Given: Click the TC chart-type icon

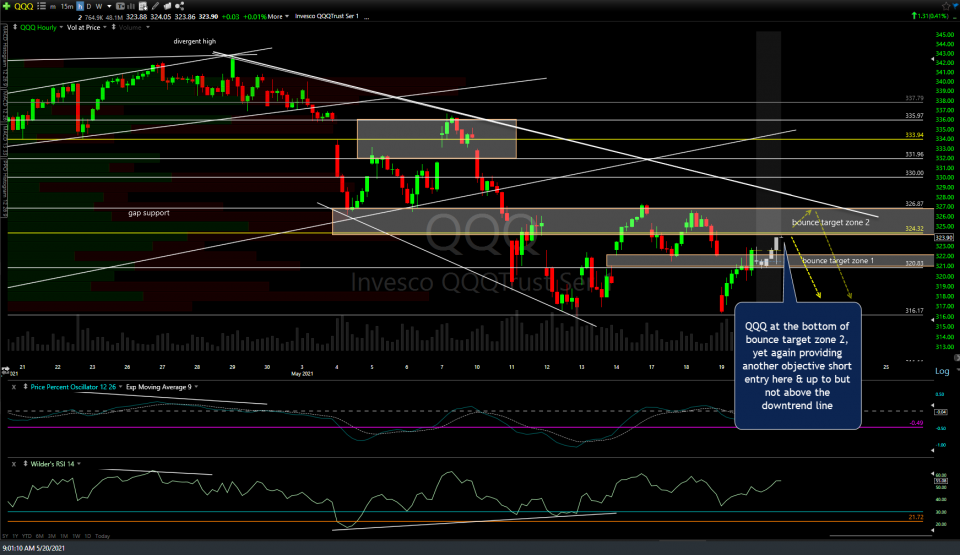Looking at the screenshot, I should coord(120,6).
